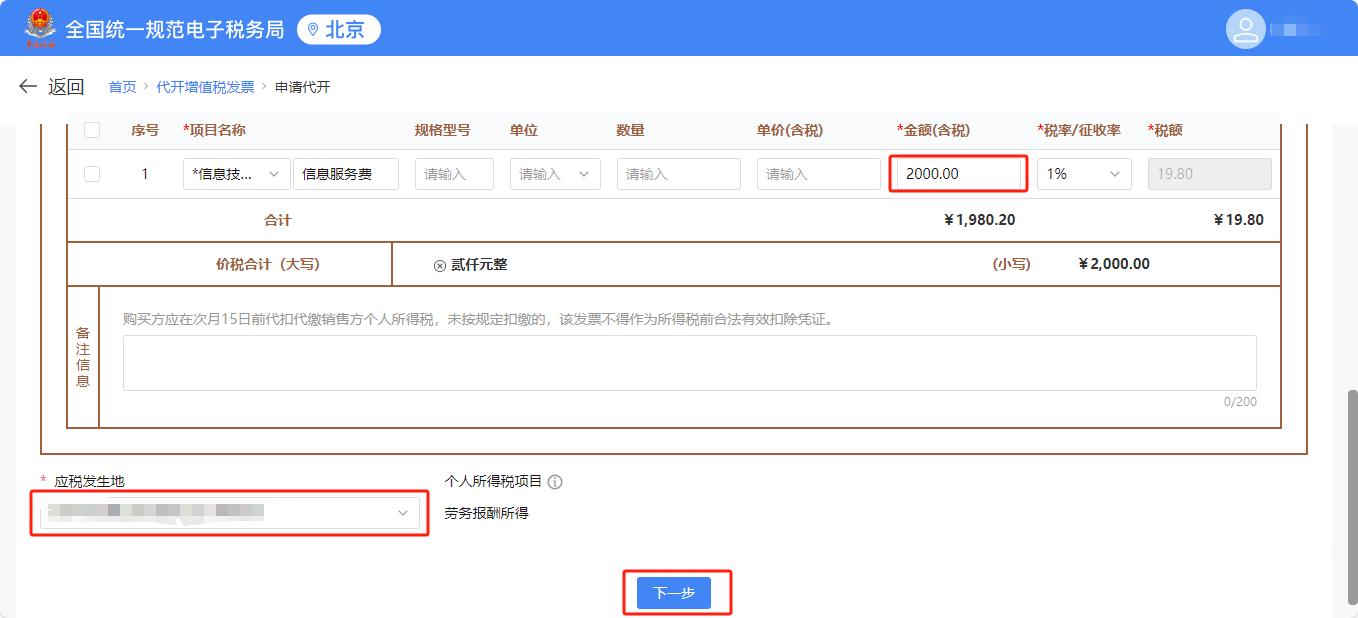Click the clear icon before 贰仟元整

[x=439, y=265]
